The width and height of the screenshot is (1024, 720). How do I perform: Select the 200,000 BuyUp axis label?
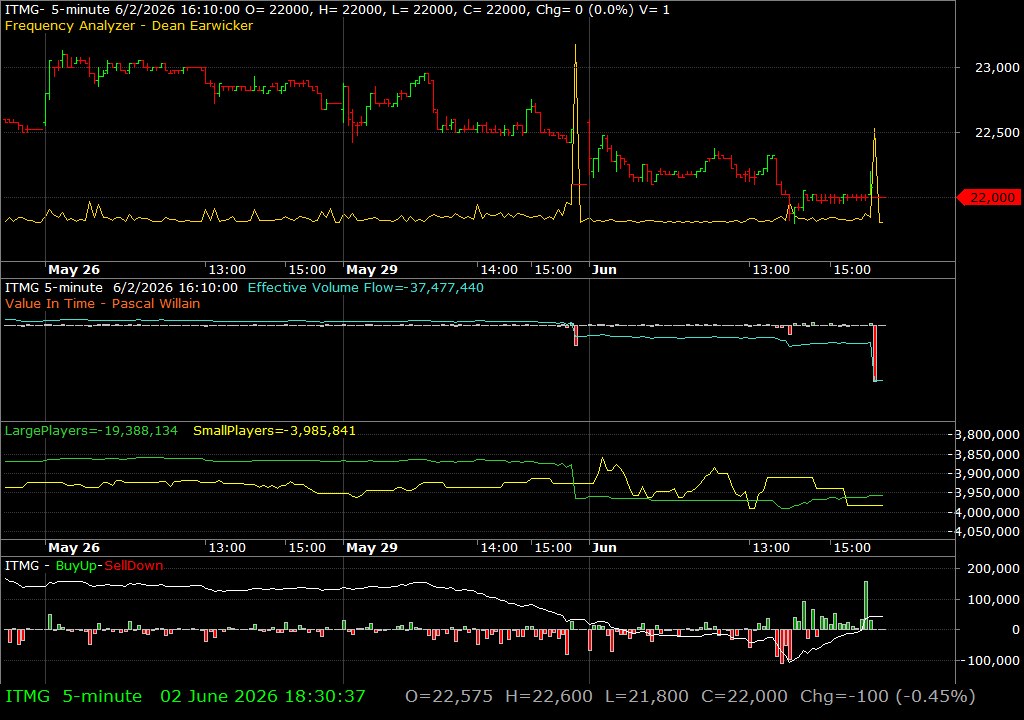point(993,568)
